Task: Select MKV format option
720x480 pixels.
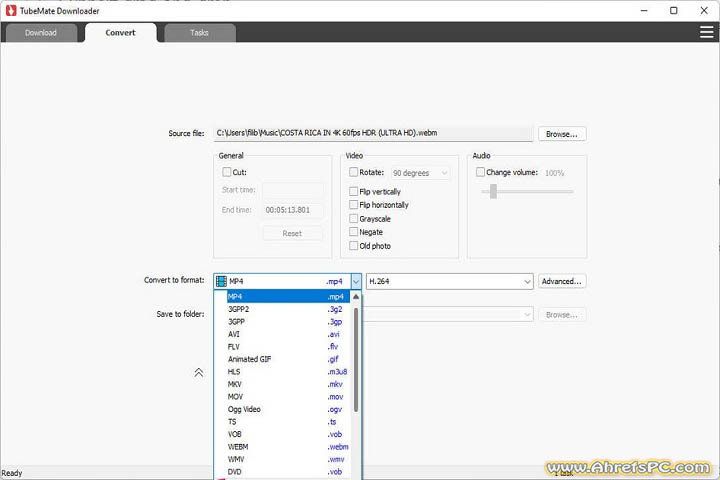Action: pos(288,384)
